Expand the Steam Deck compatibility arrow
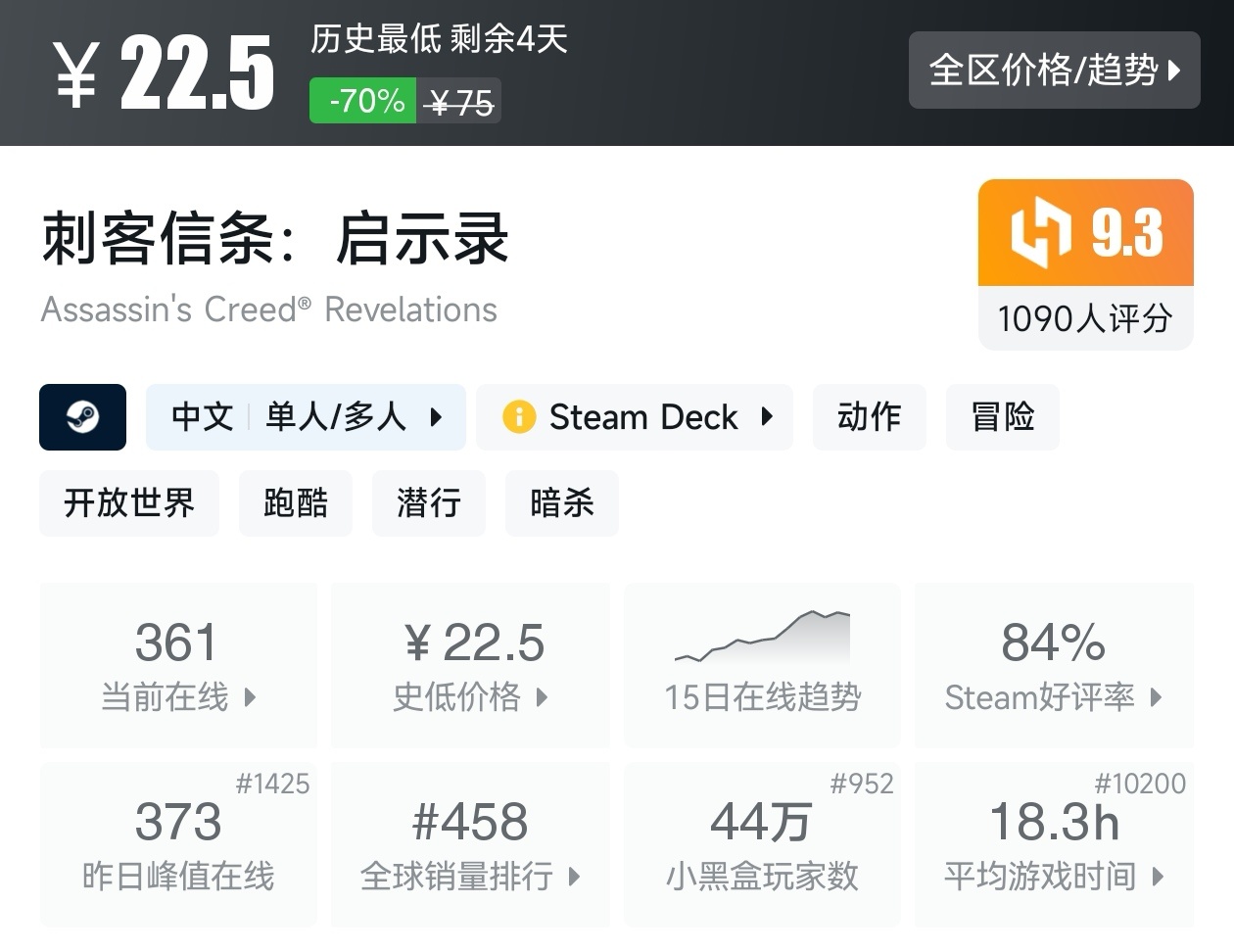The width and height of the screenshot is (1234, 952). pyautogui.click(x=767, y=417)
